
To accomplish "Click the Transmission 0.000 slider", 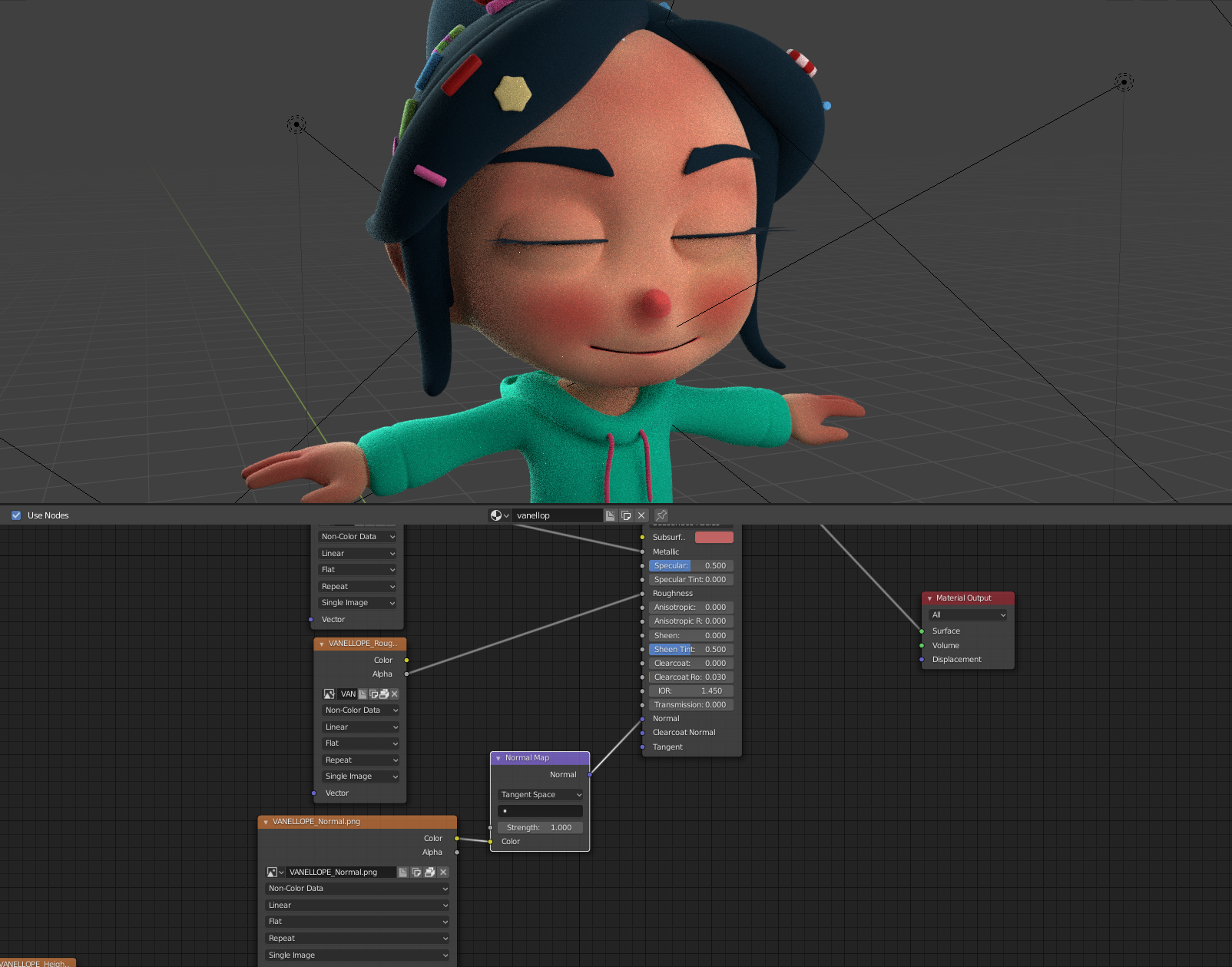I will tap(691, 705).
